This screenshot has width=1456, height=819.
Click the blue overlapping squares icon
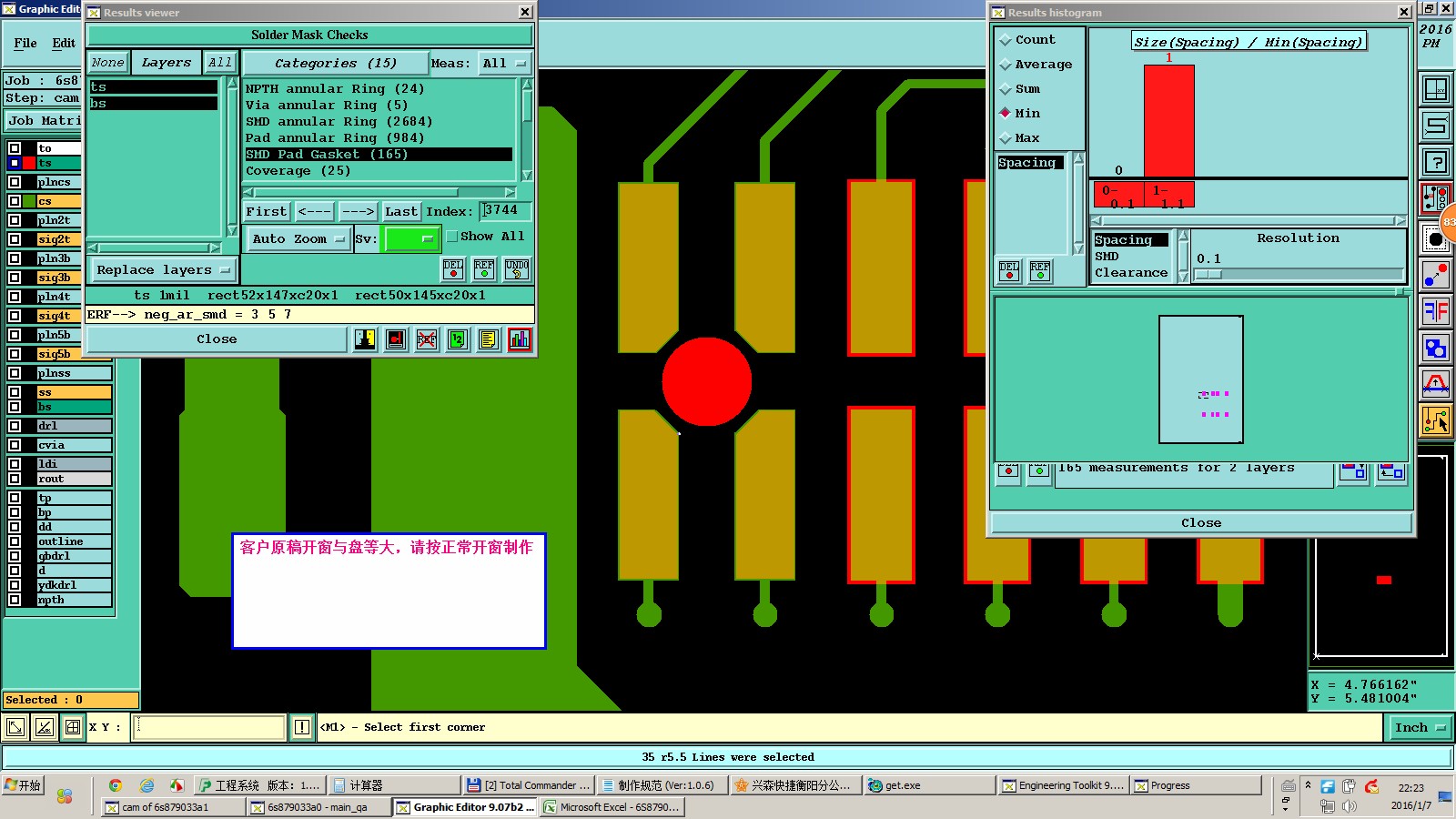pyautogui.click(x=1435, y=348)
